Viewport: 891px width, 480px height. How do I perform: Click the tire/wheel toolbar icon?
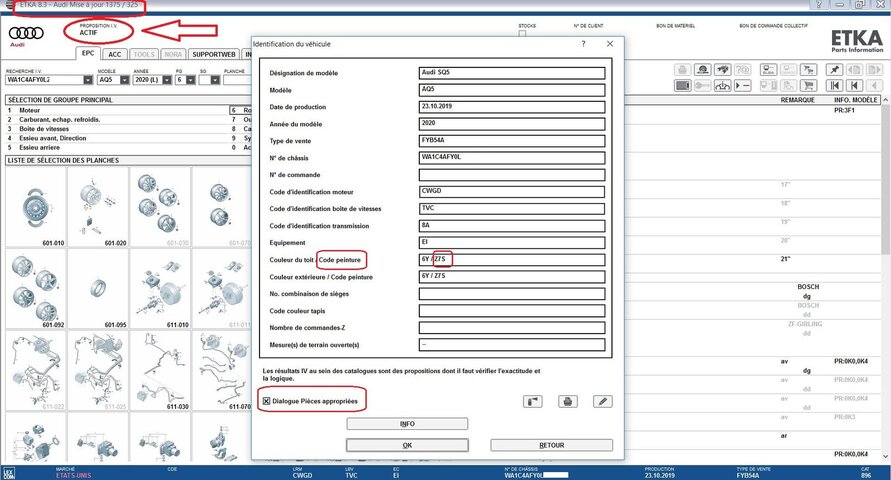(x=703, y=70)
